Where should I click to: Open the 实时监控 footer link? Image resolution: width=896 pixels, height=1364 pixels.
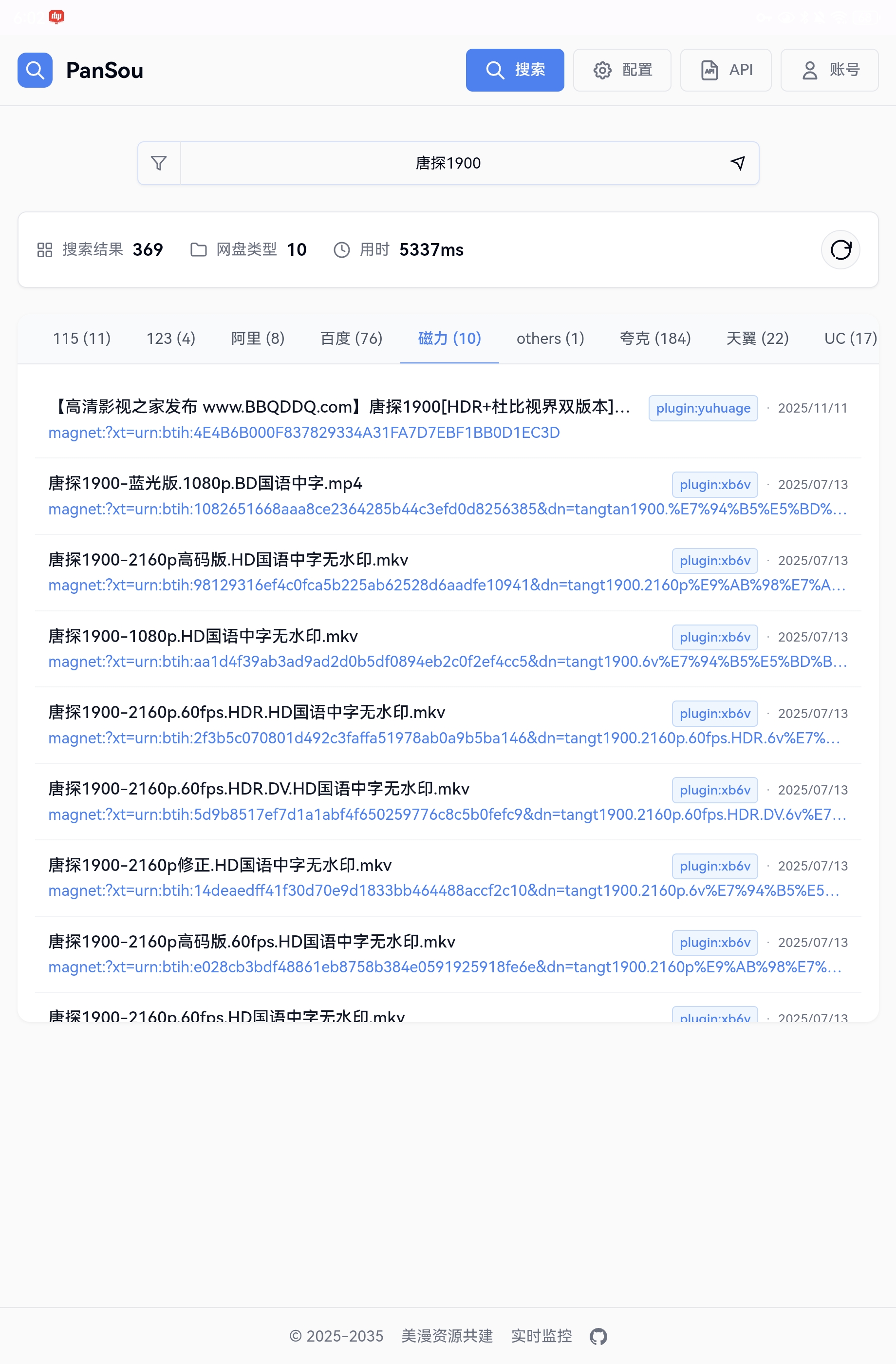click(x=541, y=1336)
